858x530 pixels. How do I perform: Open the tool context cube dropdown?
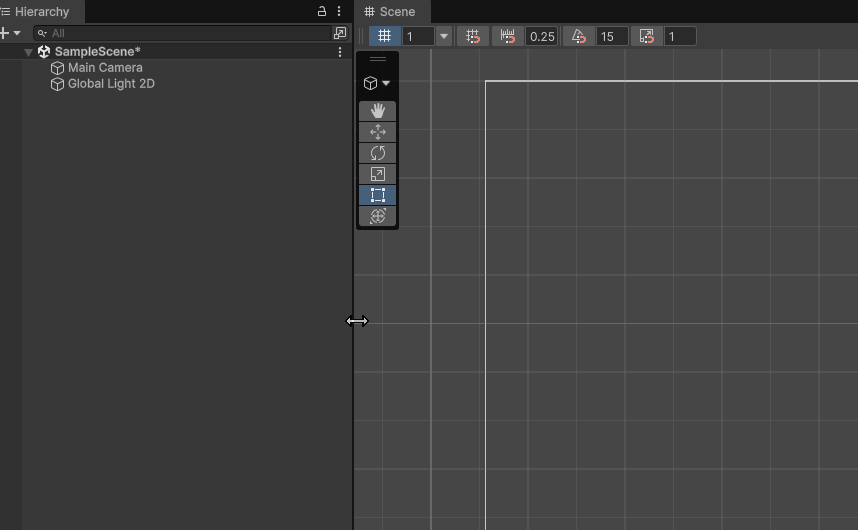(x=377, y=83)
